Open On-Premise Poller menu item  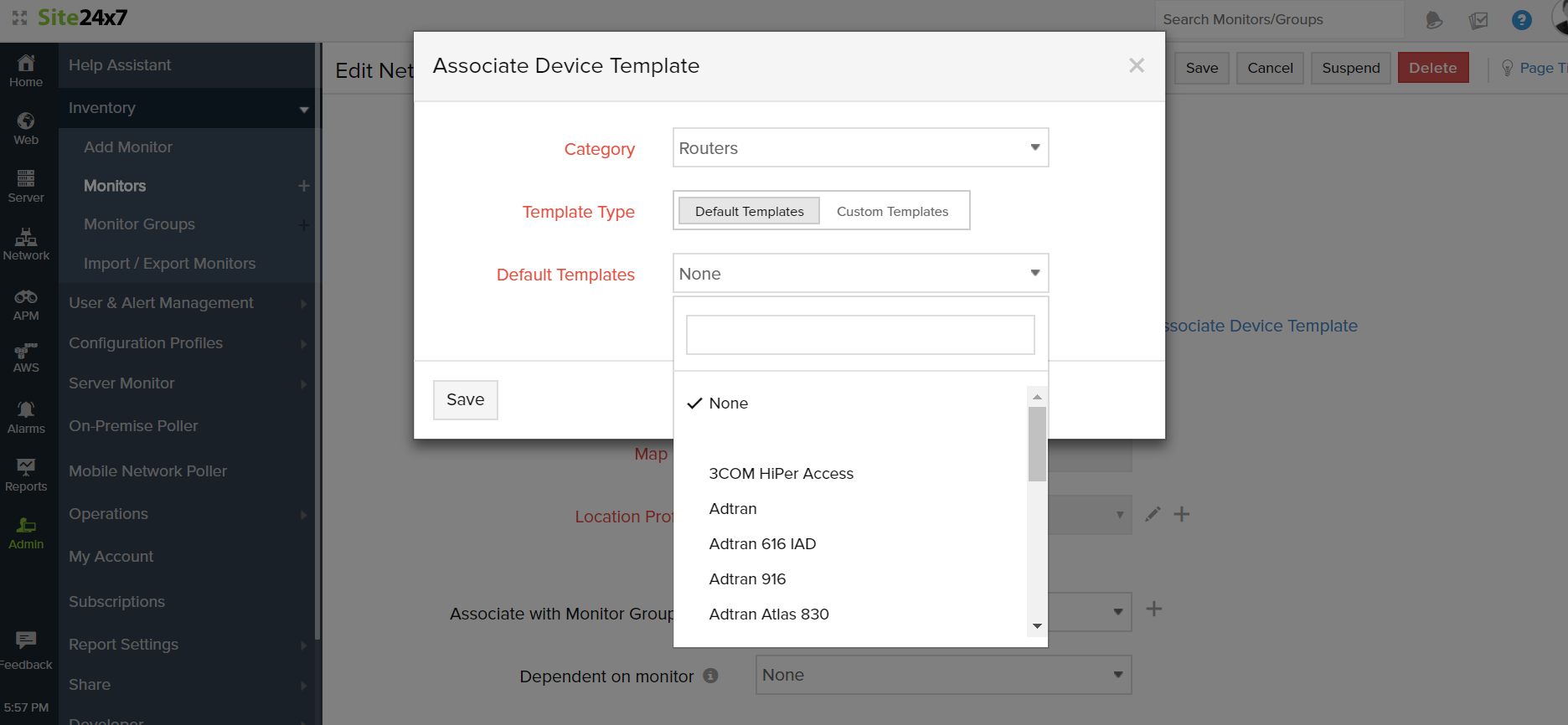coord(133,426)
